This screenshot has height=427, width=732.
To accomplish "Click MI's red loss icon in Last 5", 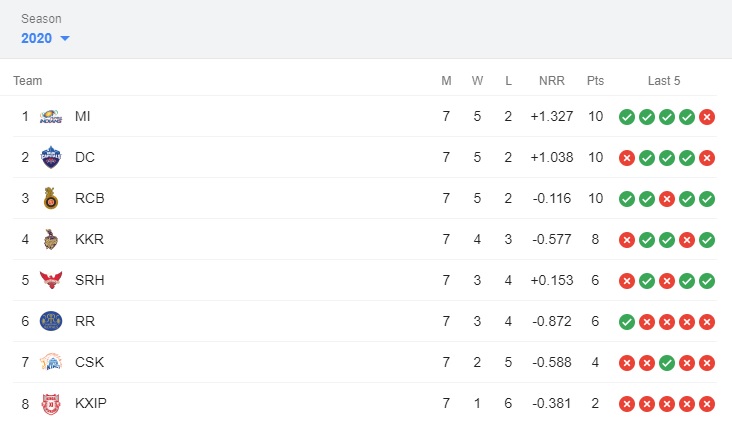I will (707, 117).
